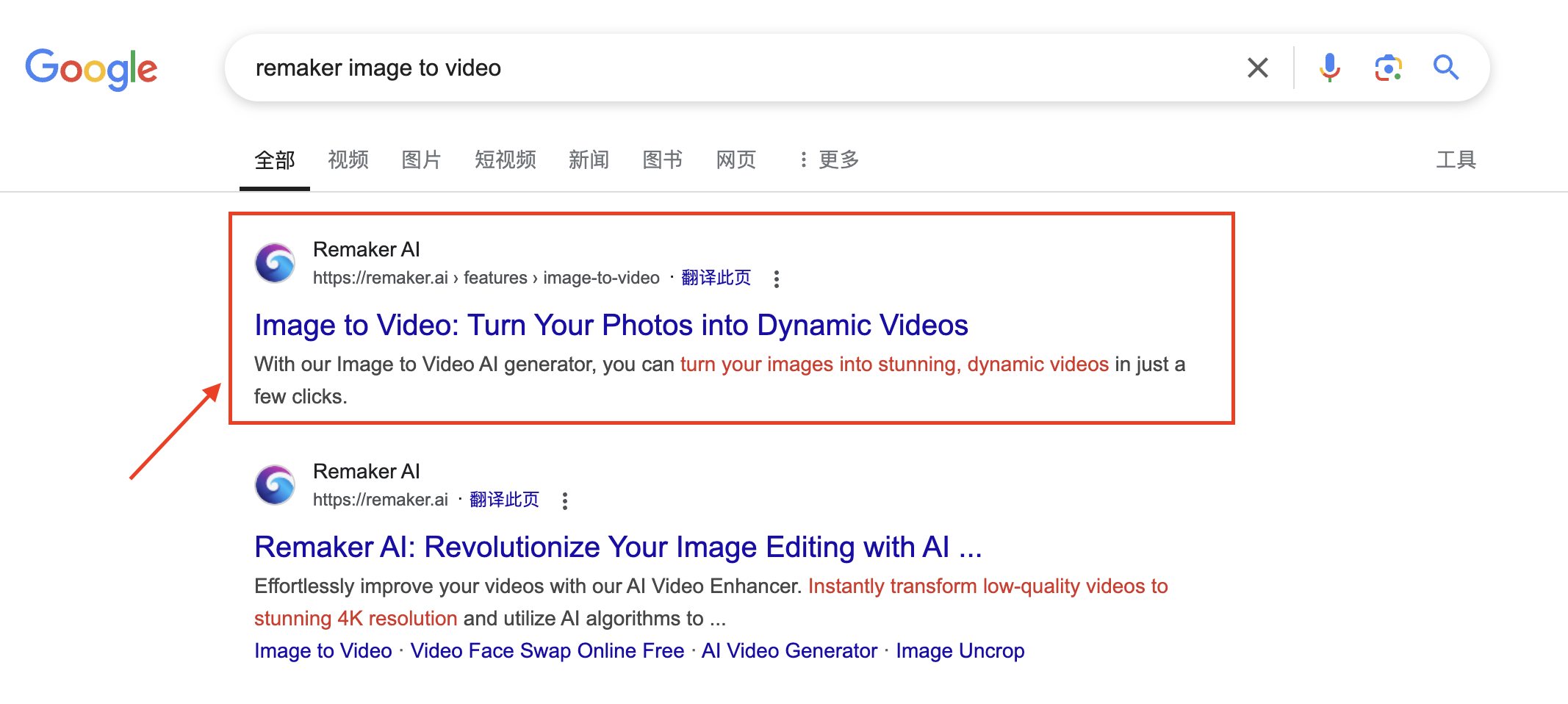Open Remaker AI: Revolutionize Your Image Editing link

618,547
